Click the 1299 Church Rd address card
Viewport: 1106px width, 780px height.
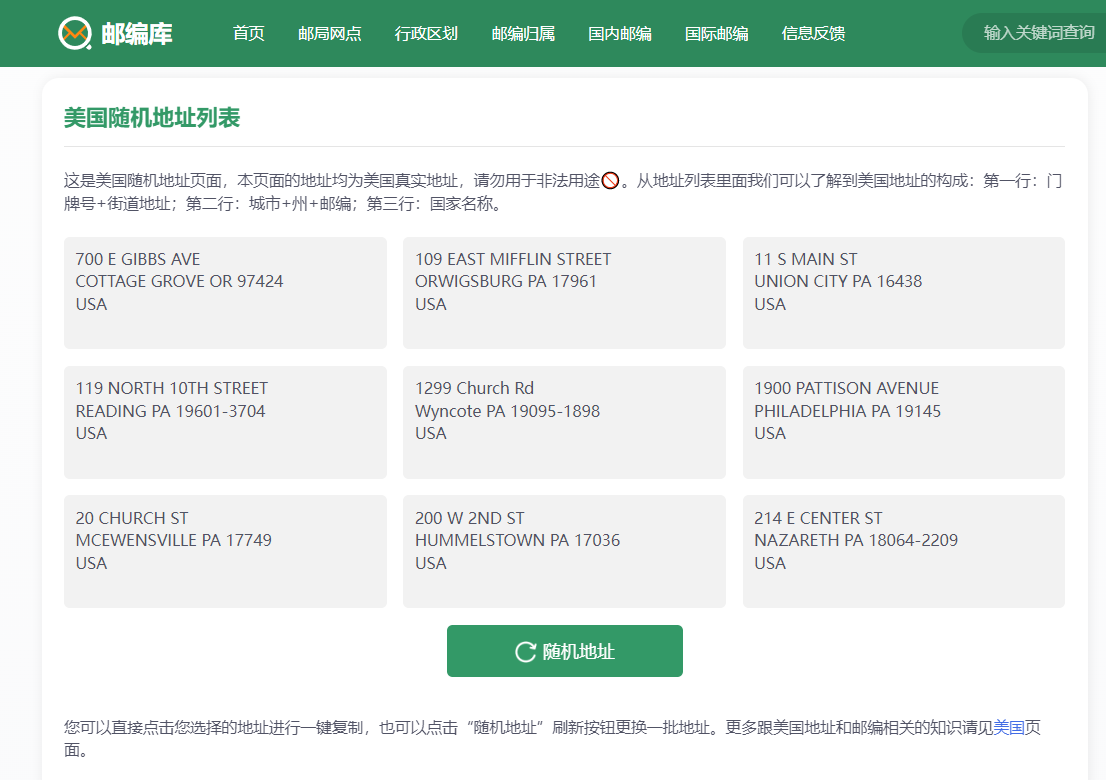[x=564, y=421]
